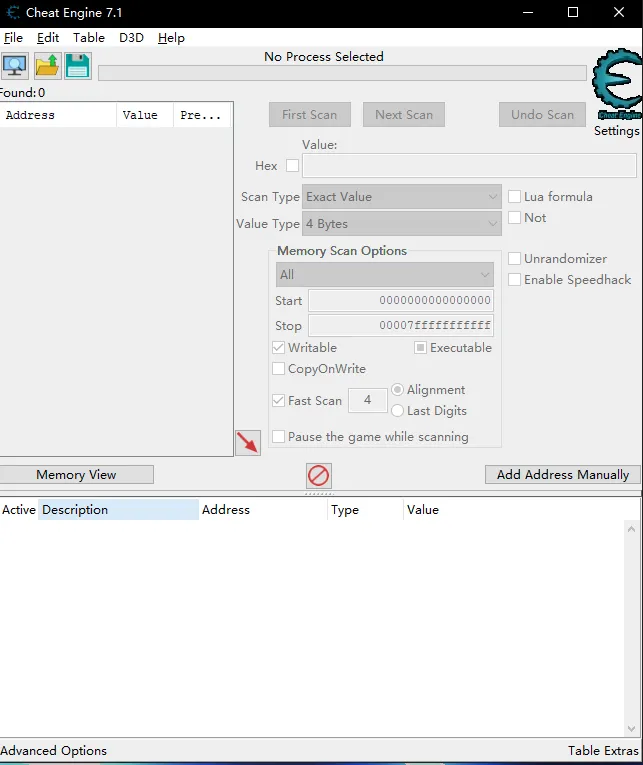This screenshot has height=765, width=643.
Task: Expand the Scan Type dropdown
Action: coord(401,197)
